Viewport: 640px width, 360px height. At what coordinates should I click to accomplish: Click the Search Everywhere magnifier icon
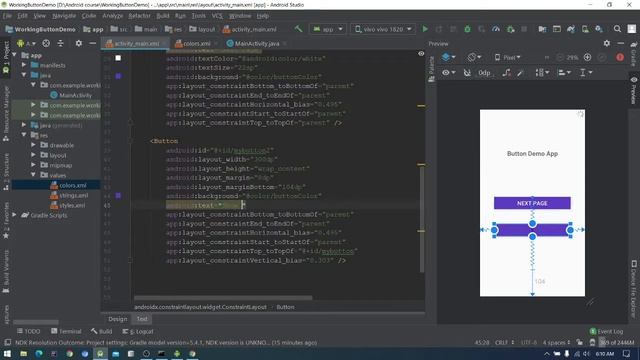coord(617,29)
